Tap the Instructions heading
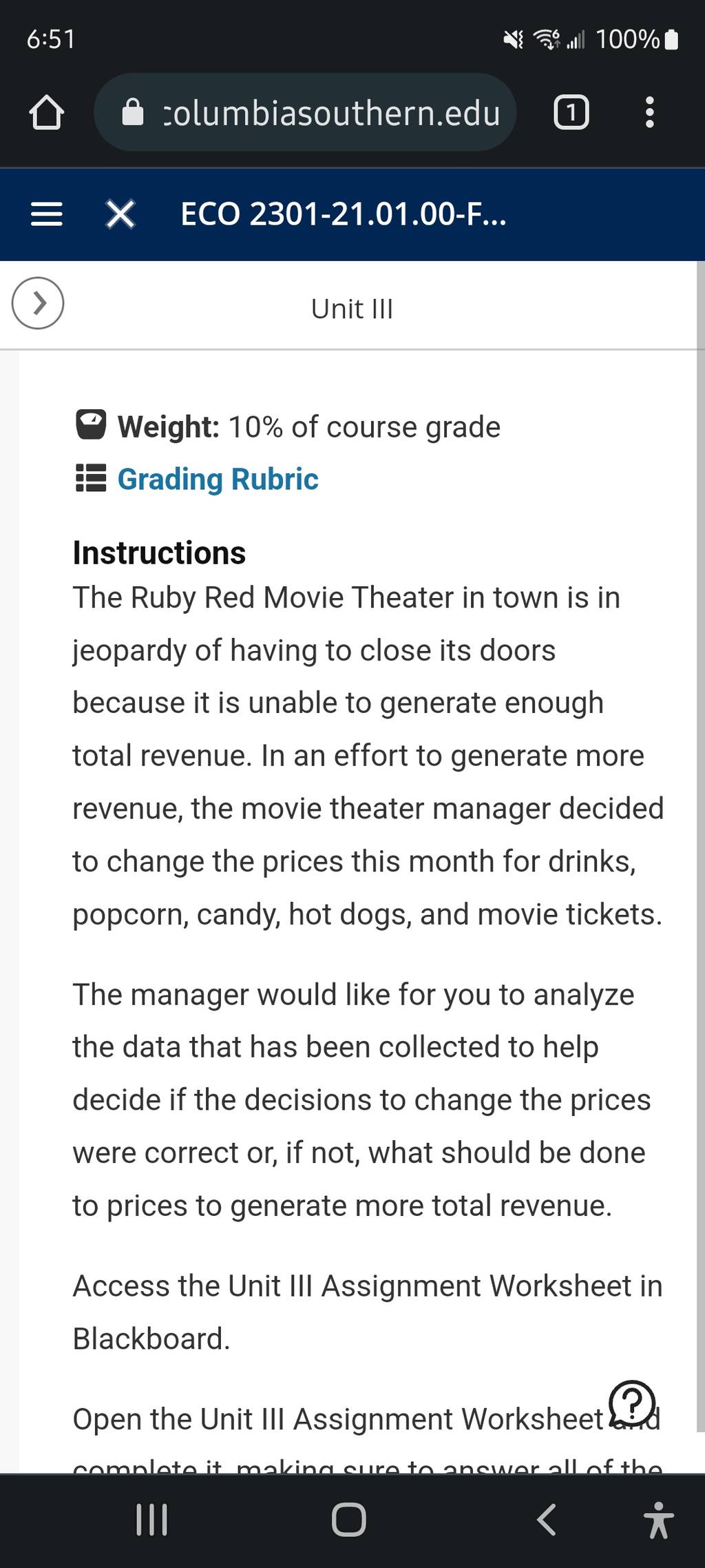705x1568 pixels. point(159,553)
